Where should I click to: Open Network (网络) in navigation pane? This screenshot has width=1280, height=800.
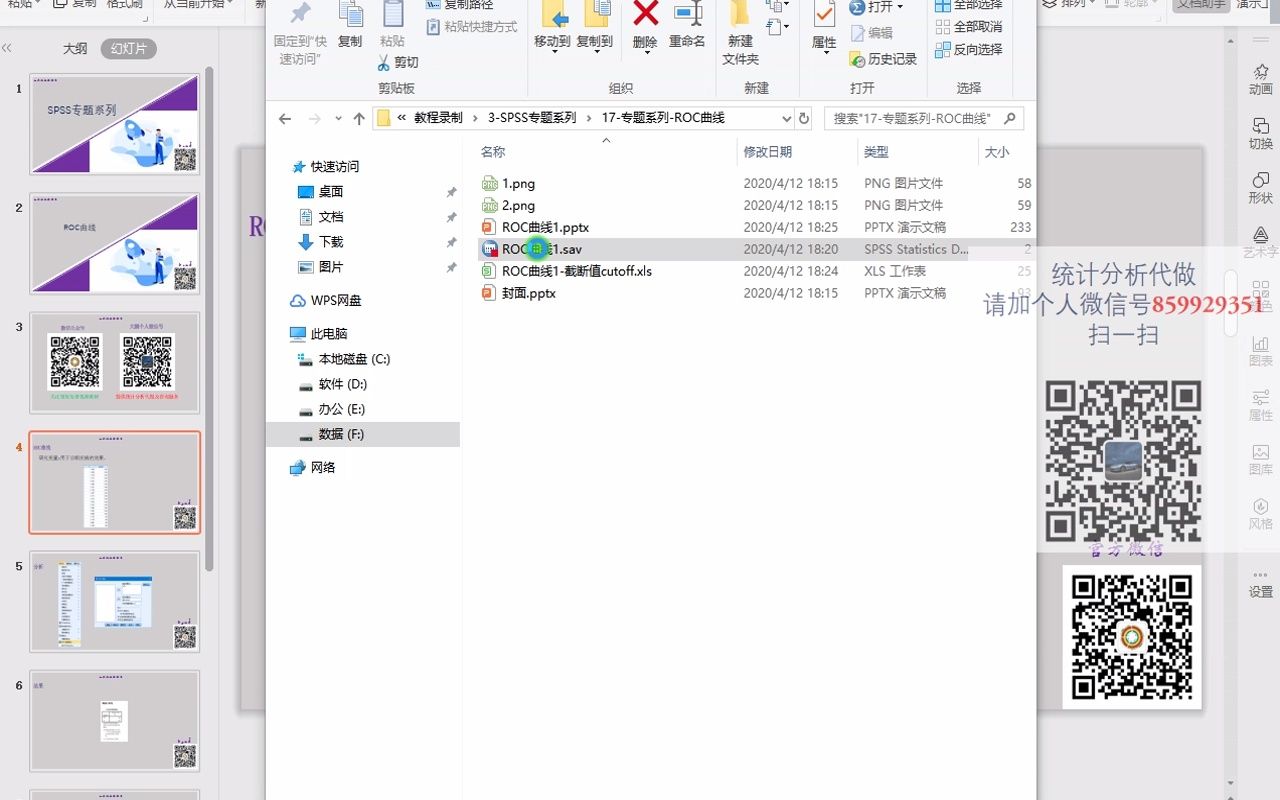(323, 467)
